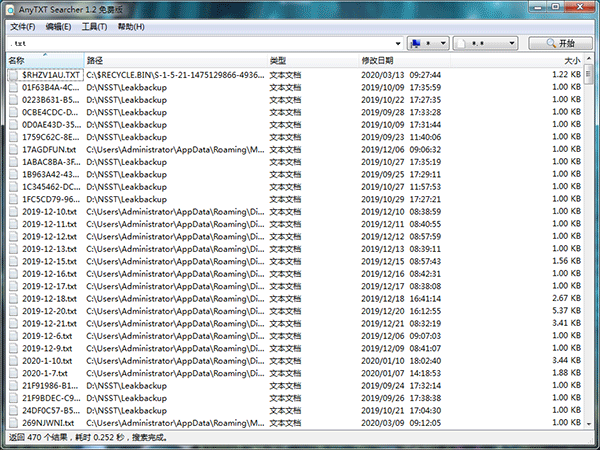Select the 24DF0C57-B5 file name
The width and height of the screenshot is (600, 450).
pyautogui.click(x=51, y=411)
